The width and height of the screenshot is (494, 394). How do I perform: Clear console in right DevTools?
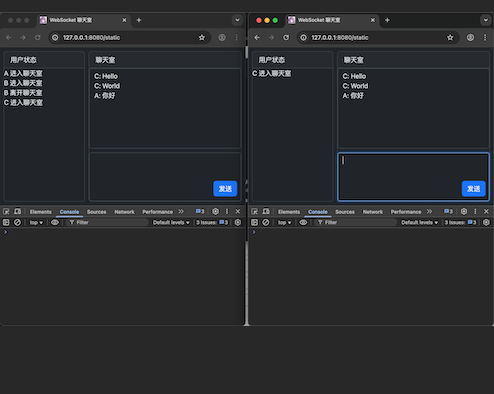point(266,222)
